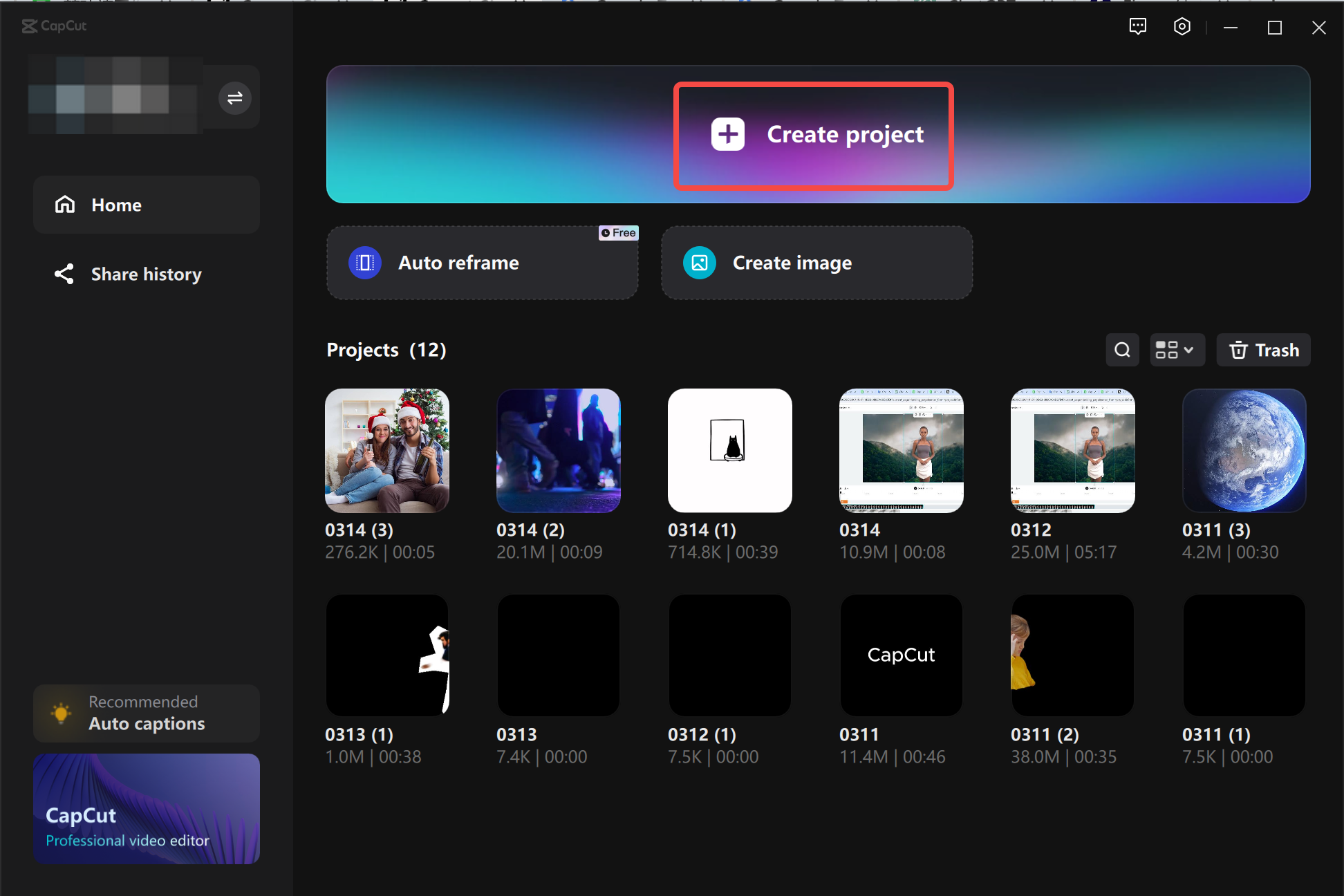
Task: Click the Auto reframe icon
Action: click(365, 263)
